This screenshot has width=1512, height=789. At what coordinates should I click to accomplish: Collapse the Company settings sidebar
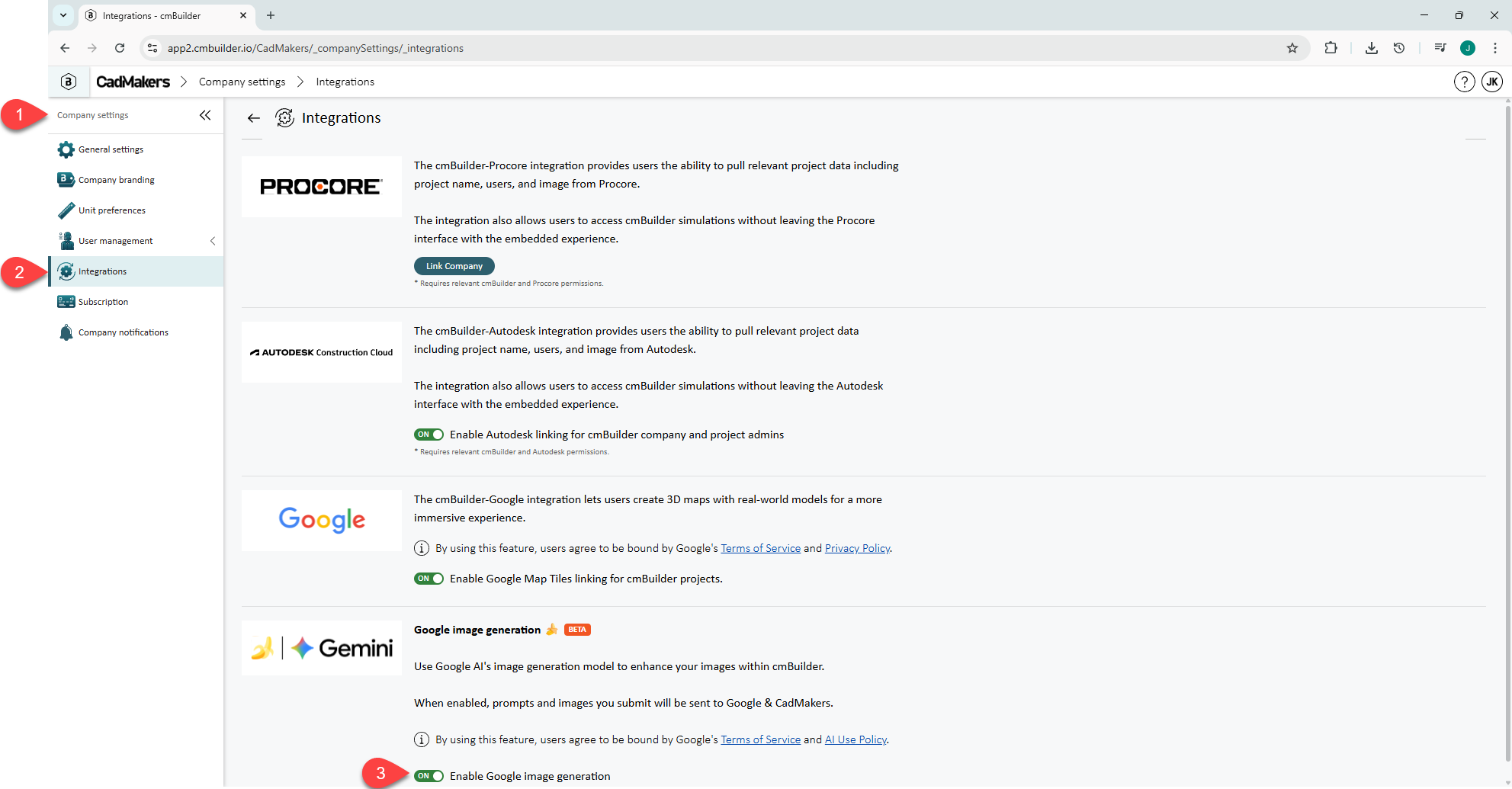click(x=205, y=115)
